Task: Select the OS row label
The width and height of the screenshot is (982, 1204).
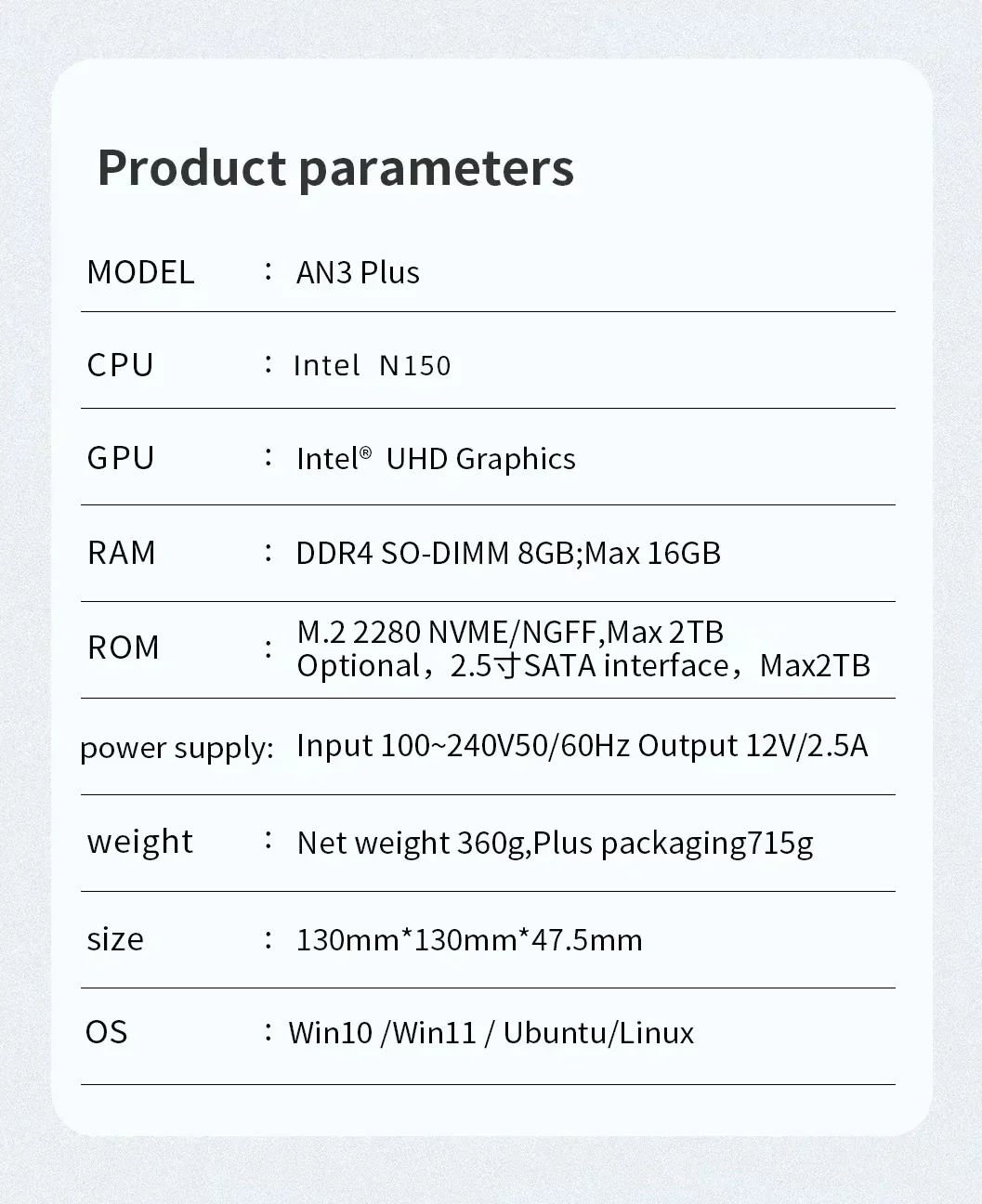Action: (105, 1032)
